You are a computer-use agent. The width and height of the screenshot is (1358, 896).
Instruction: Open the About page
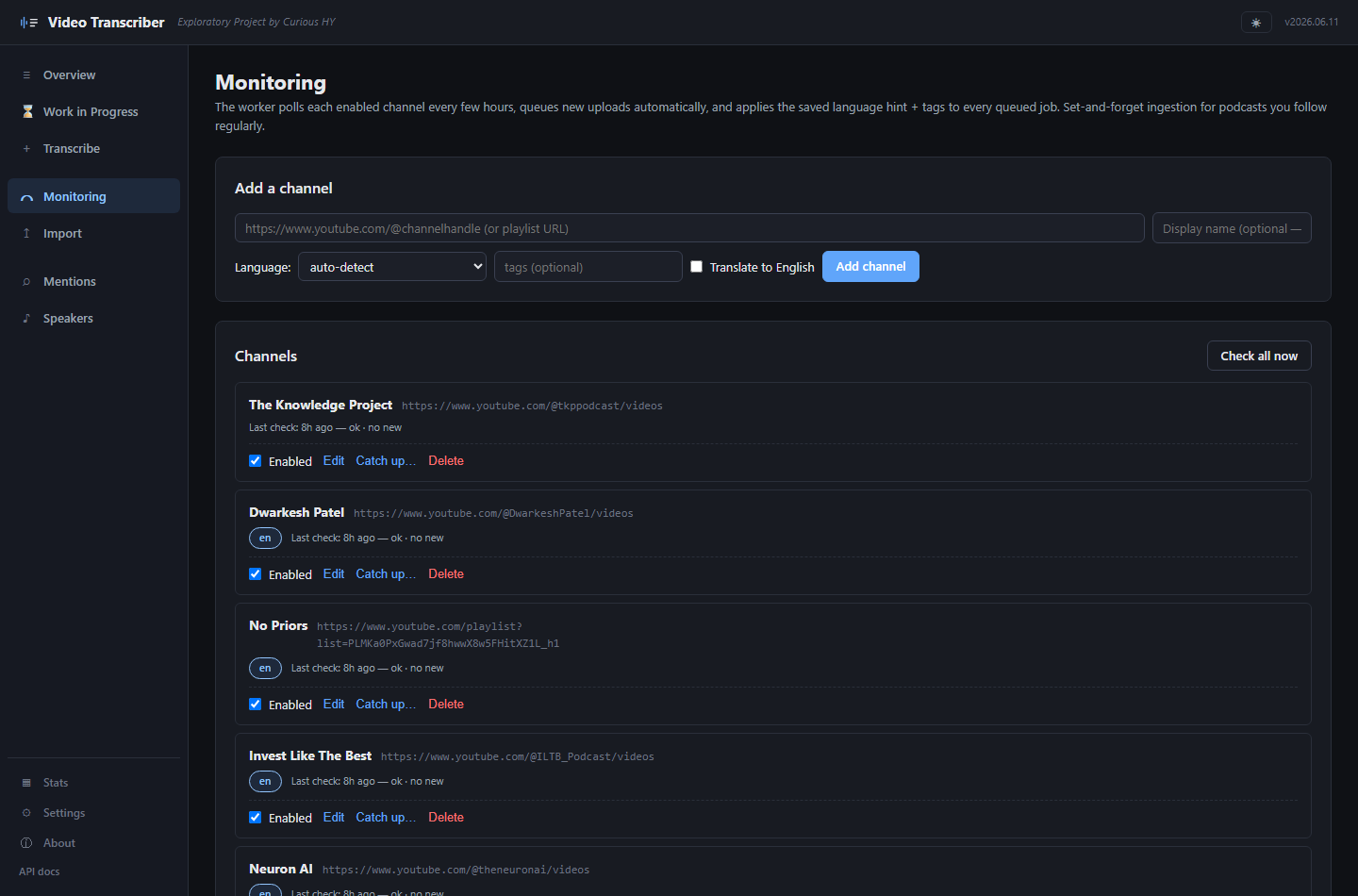pyautogui.click(x=93, y=843)
